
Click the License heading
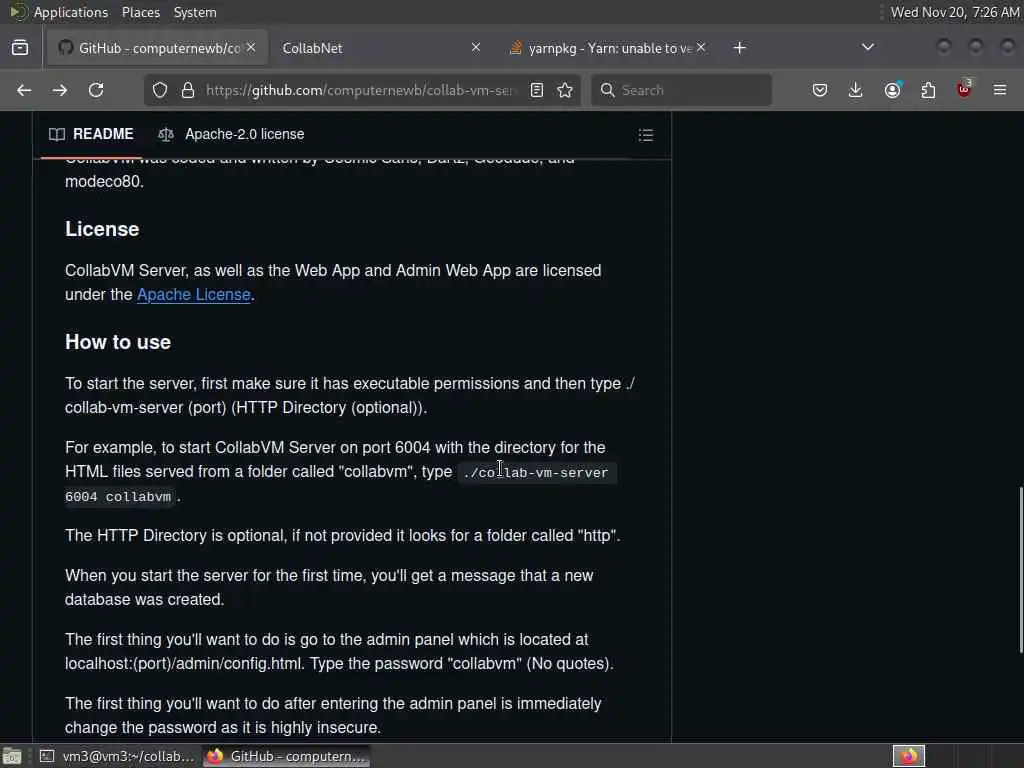(102, 229)
